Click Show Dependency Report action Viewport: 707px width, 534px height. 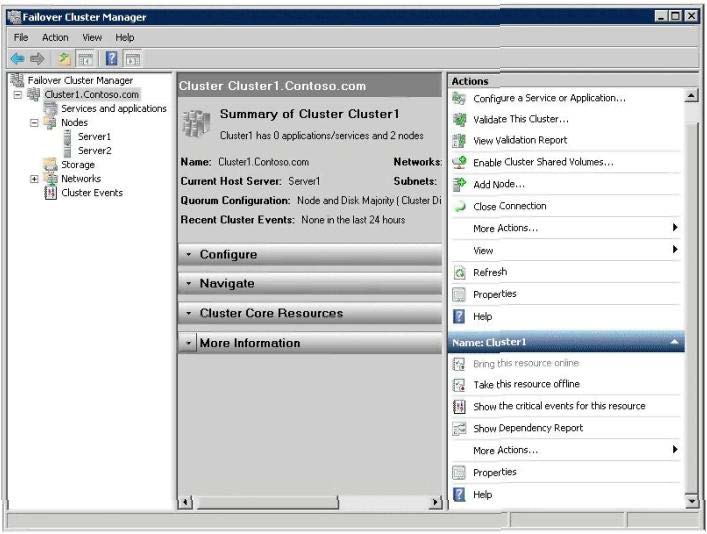coord(528,428)
